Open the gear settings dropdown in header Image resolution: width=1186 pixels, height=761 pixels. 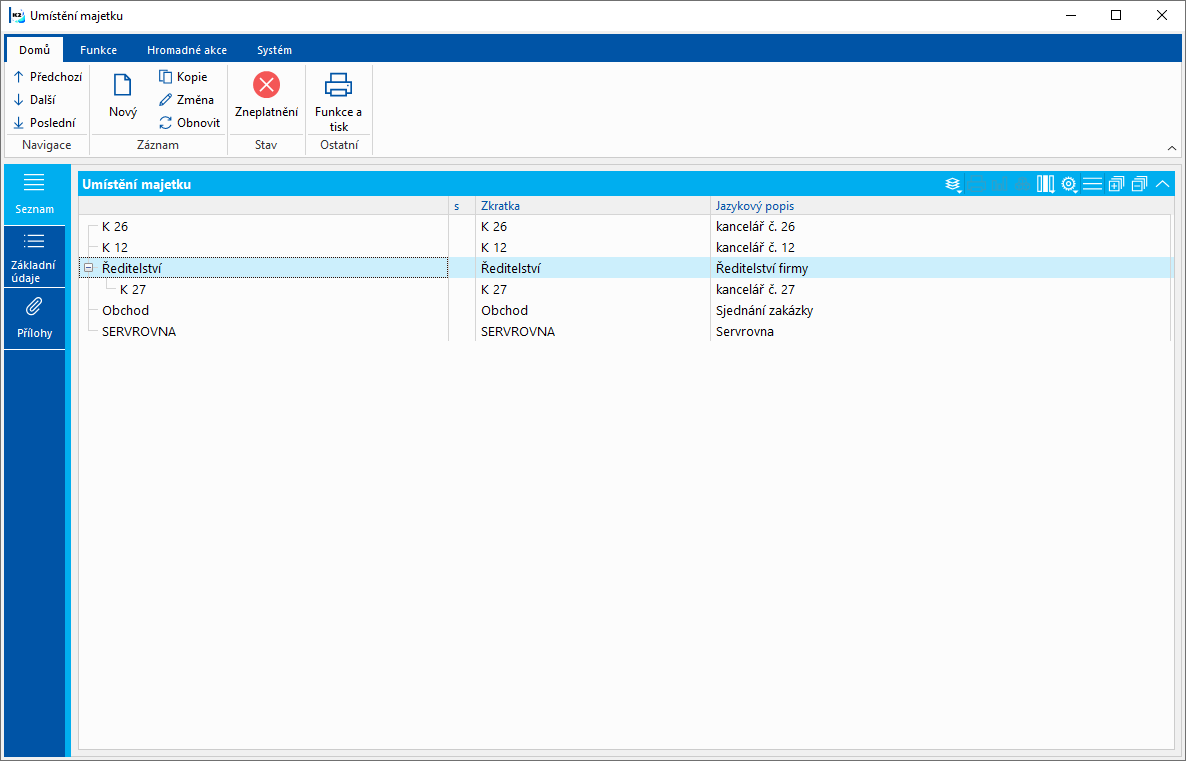(1069, 184)
